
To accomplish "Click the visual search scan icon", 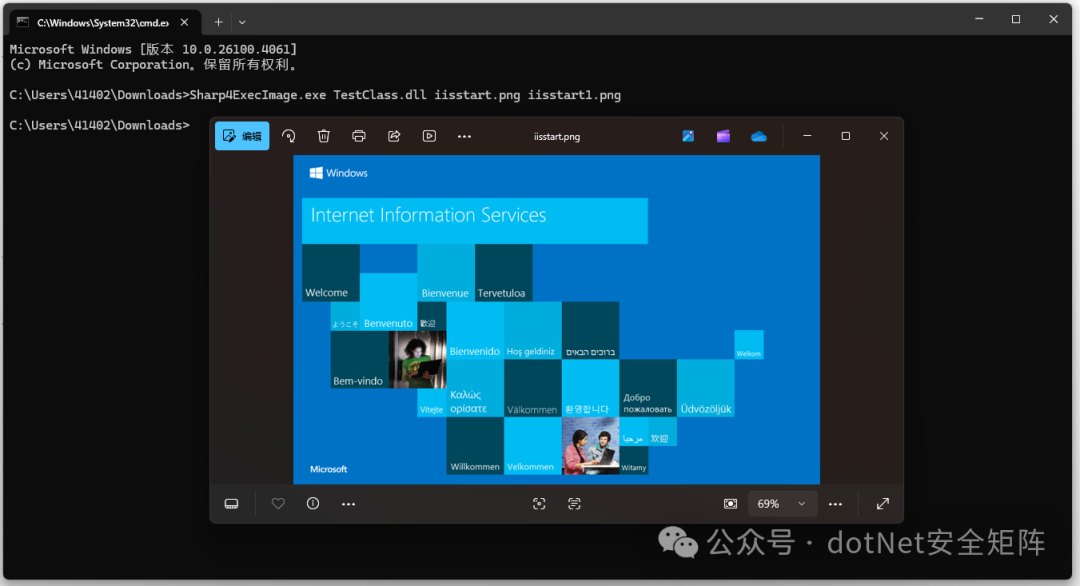I will pos(539,504).
